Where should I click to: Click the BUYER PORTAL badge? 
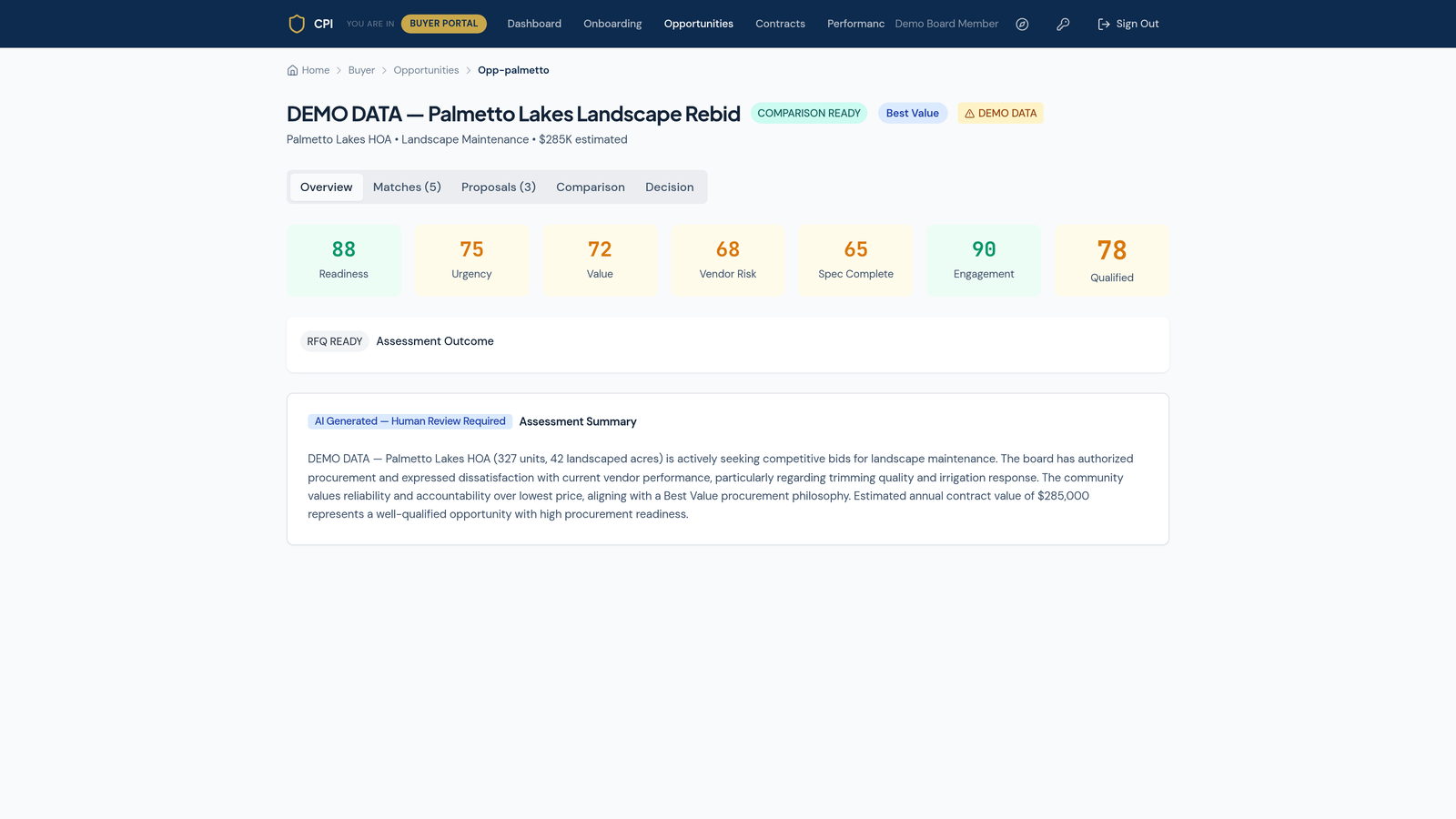click(444, 24)
